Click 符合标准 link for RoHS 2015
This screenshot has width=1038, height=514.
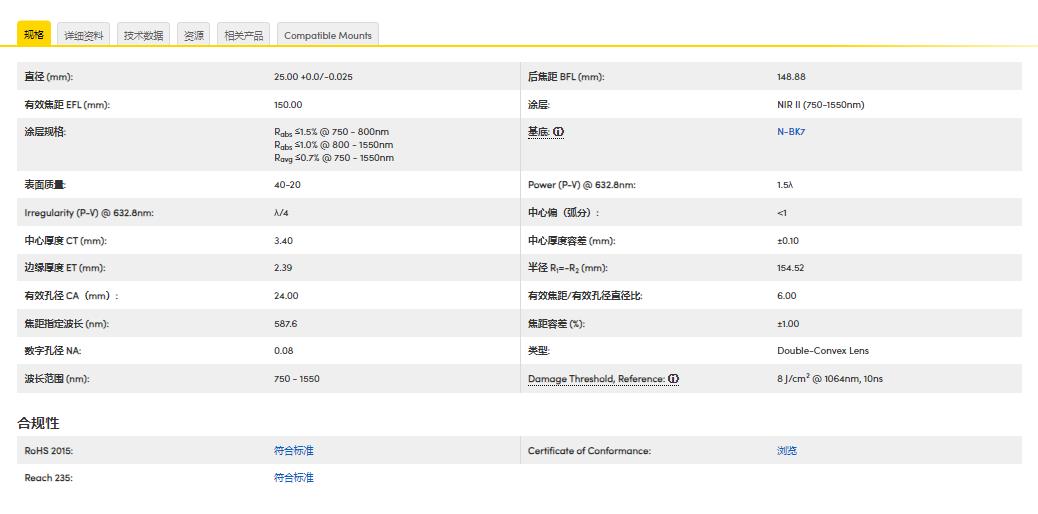point(293,451)
